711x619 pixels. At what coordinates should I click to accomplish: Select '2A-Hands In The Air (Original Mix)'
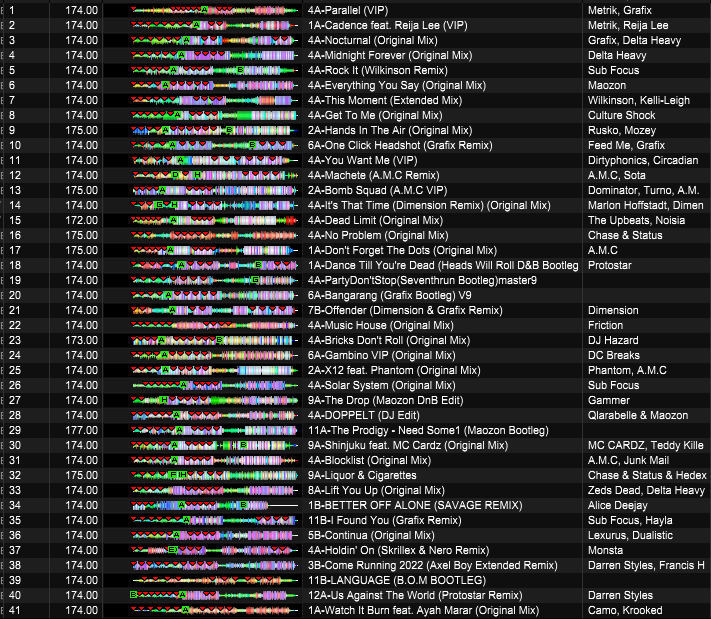pyautogui.click(x=390, y=130)
